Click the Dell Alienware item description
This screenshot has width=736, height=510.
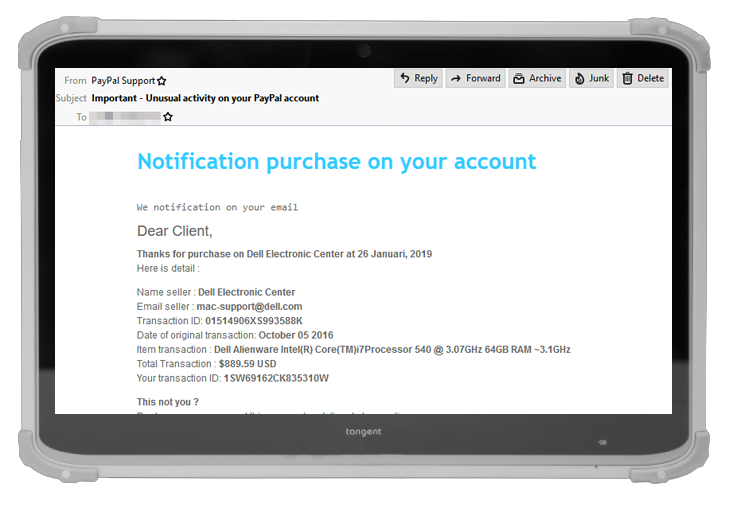(392, 350)
